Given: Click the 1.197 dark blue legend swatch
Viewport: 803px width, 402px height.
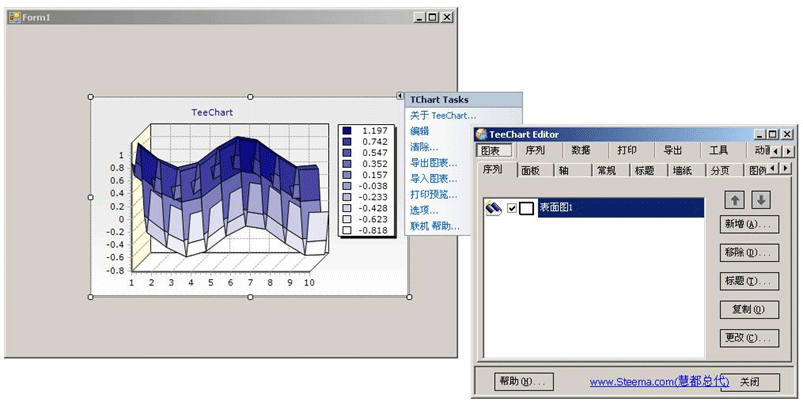Looking at the screenshot, I should click(x=346, y=131).
